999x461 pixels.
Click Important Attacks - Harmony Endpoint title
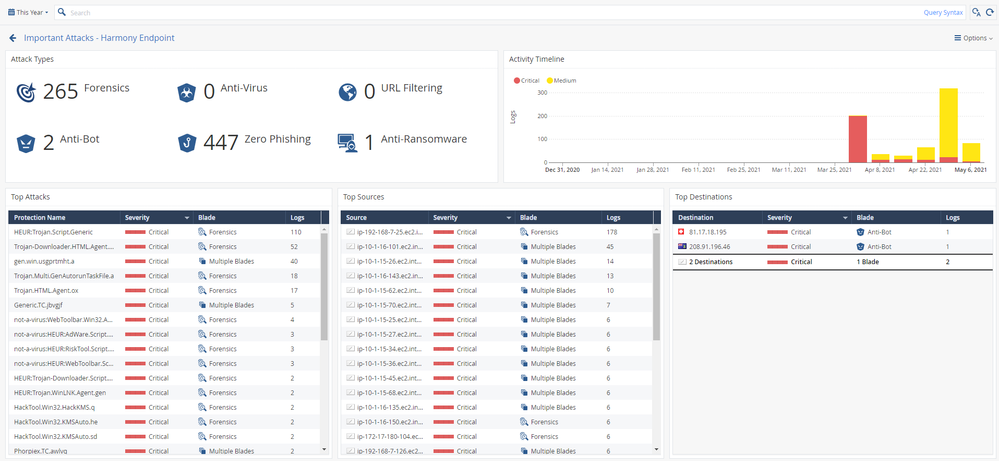click(x=99, y=38)
